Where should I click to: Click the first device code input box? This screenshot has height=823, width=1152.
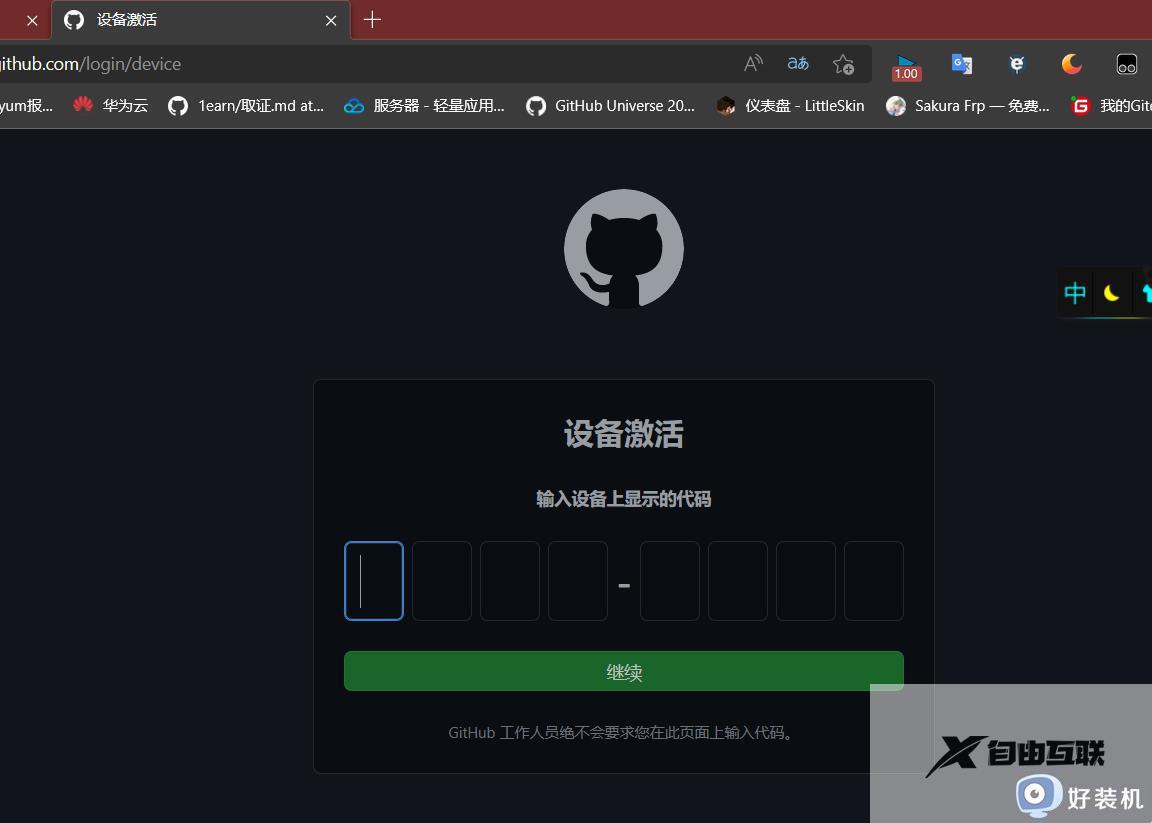point(373,580)
